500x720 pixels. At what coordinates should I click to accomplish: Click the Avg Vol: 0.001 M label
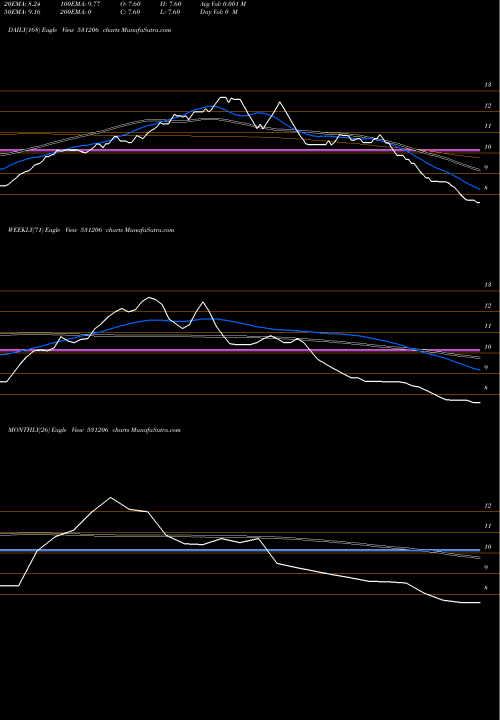[223, 4]
